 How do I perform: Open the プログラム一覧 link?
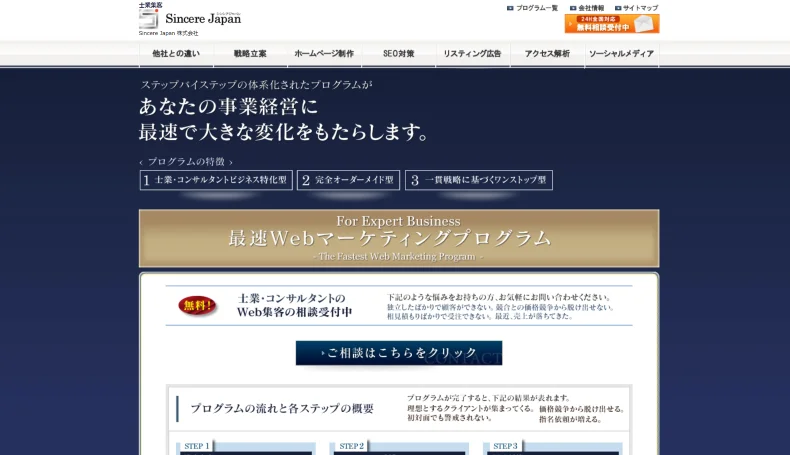(537, 8)
